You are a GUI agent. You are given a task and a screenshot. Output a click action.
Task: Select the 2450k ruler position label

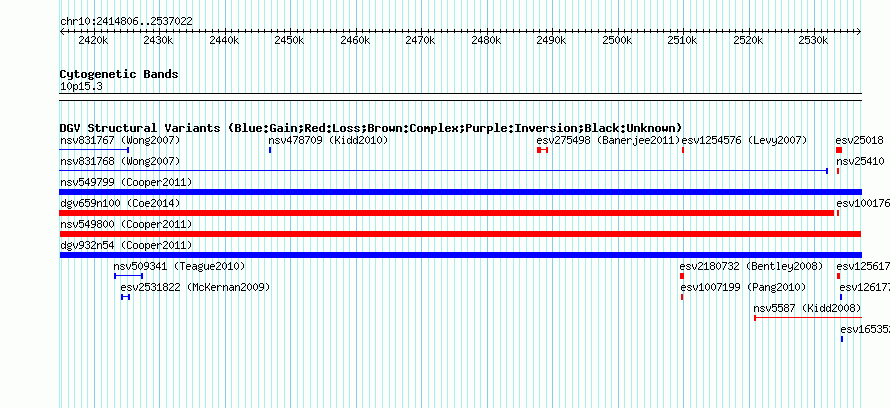click(289, 40)
